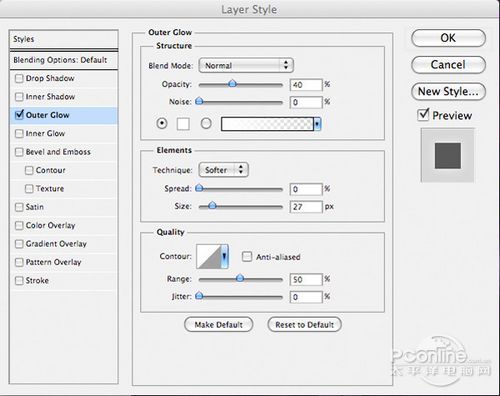Click the Spread value field
500x396 pixels.
306,189
